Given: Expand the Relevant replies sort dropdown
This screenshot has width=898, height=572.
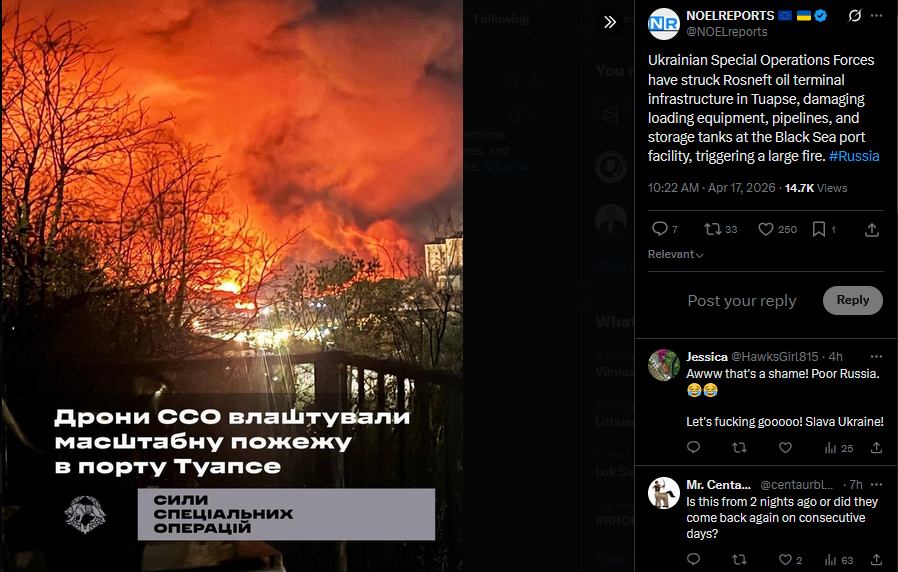Looking at the screenshot, I should pos(675,254).
